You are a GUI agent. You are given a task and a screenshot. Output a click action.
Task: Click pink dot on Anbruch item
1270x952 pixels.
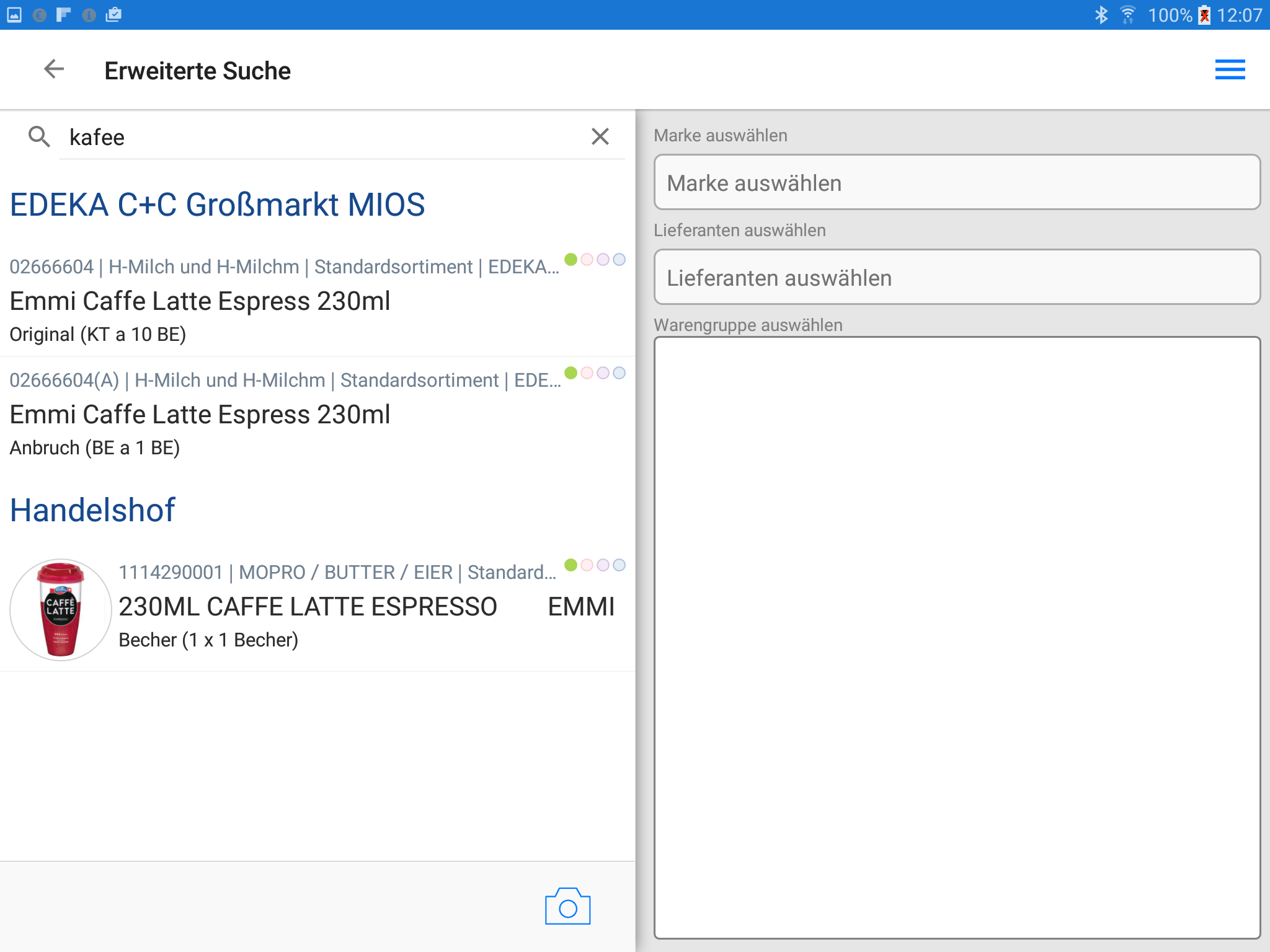[587, 373]
